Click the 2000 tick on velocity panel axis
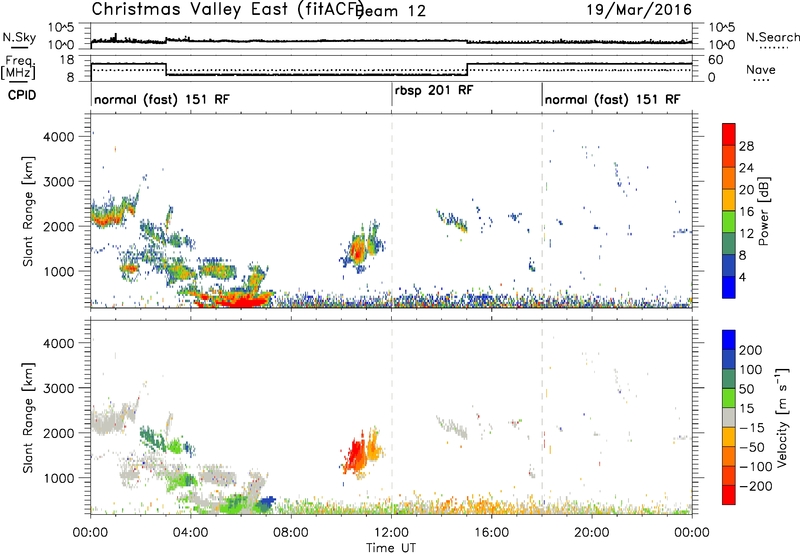The height and width of the screenshot is (554, 800). (58, 433)
